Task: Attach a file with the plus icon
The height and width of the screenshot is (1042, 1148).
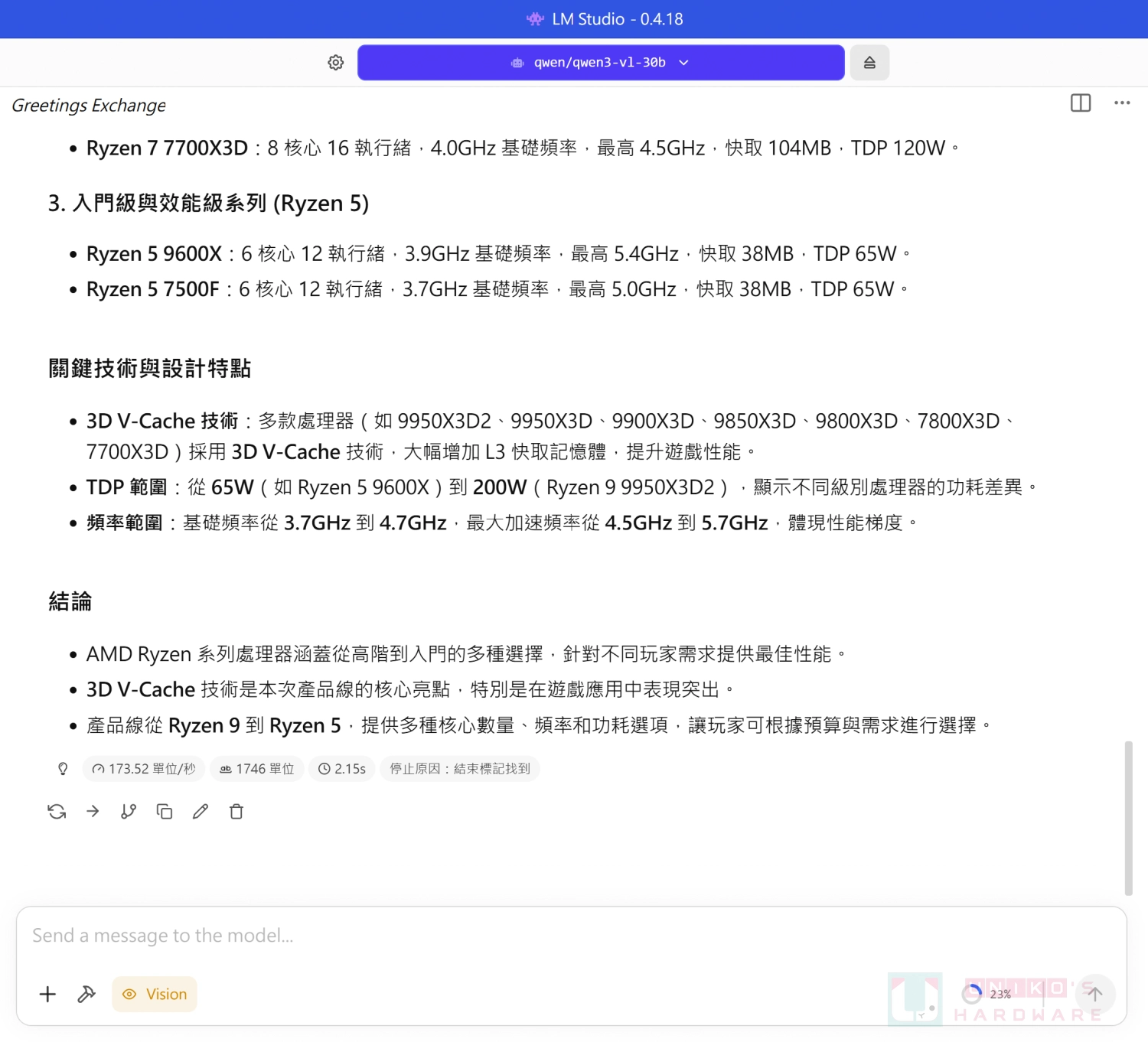Action: point(47,994)
